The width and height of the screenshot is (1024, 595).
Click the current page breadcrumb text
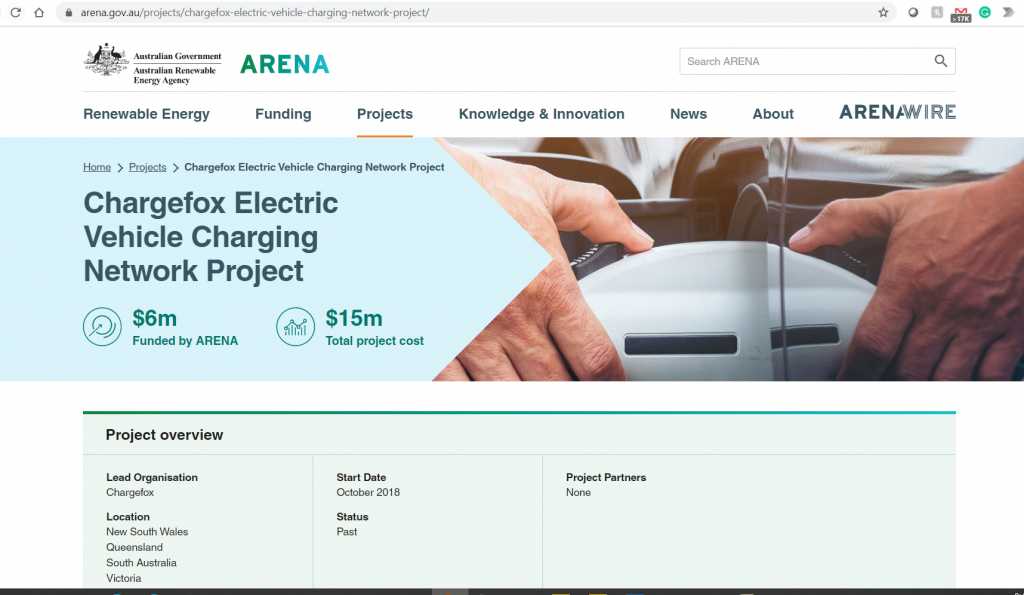click(x=314, y=167)
